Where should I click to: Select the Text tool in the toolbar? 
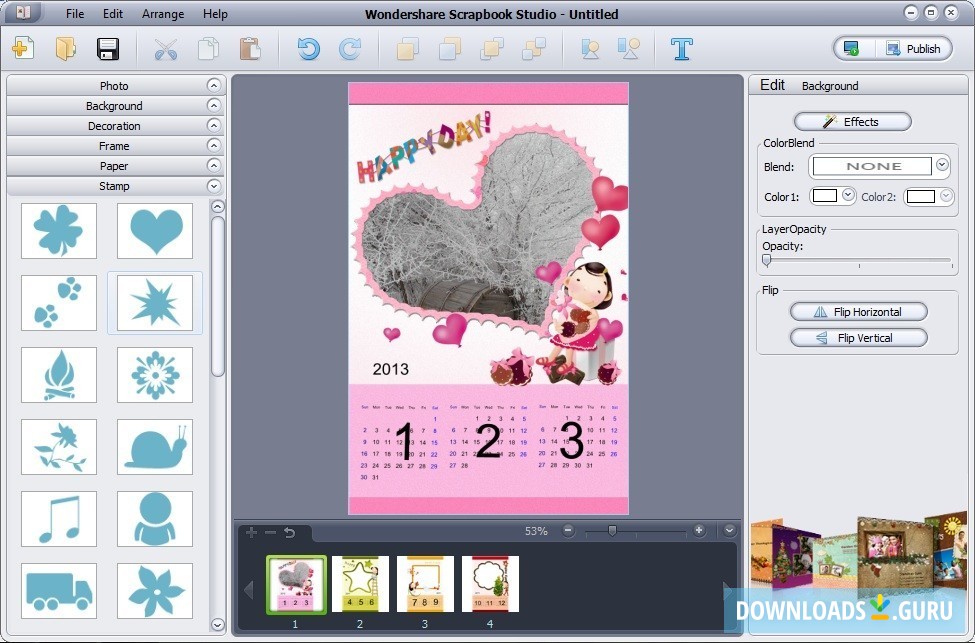coord(681,48)
